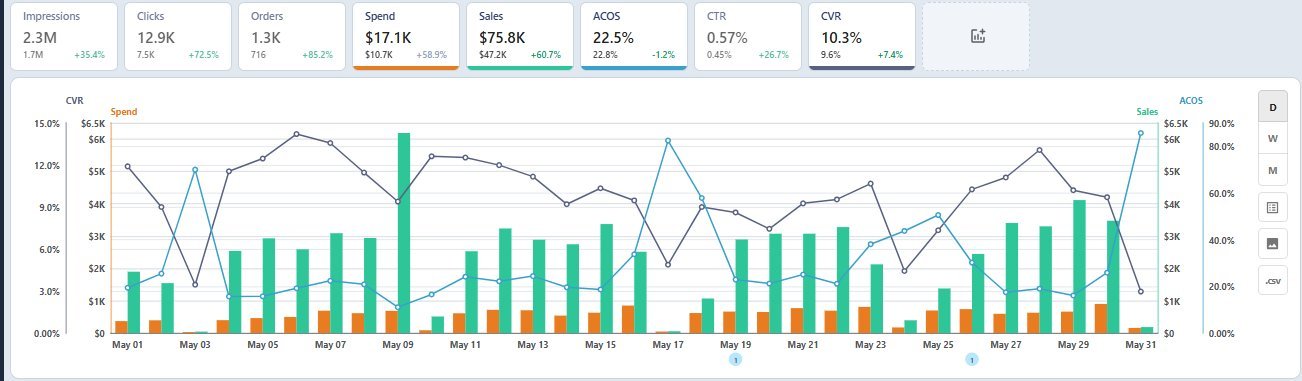
Task: Switch chart to monthly view (M)
Action: (1272, 170)
